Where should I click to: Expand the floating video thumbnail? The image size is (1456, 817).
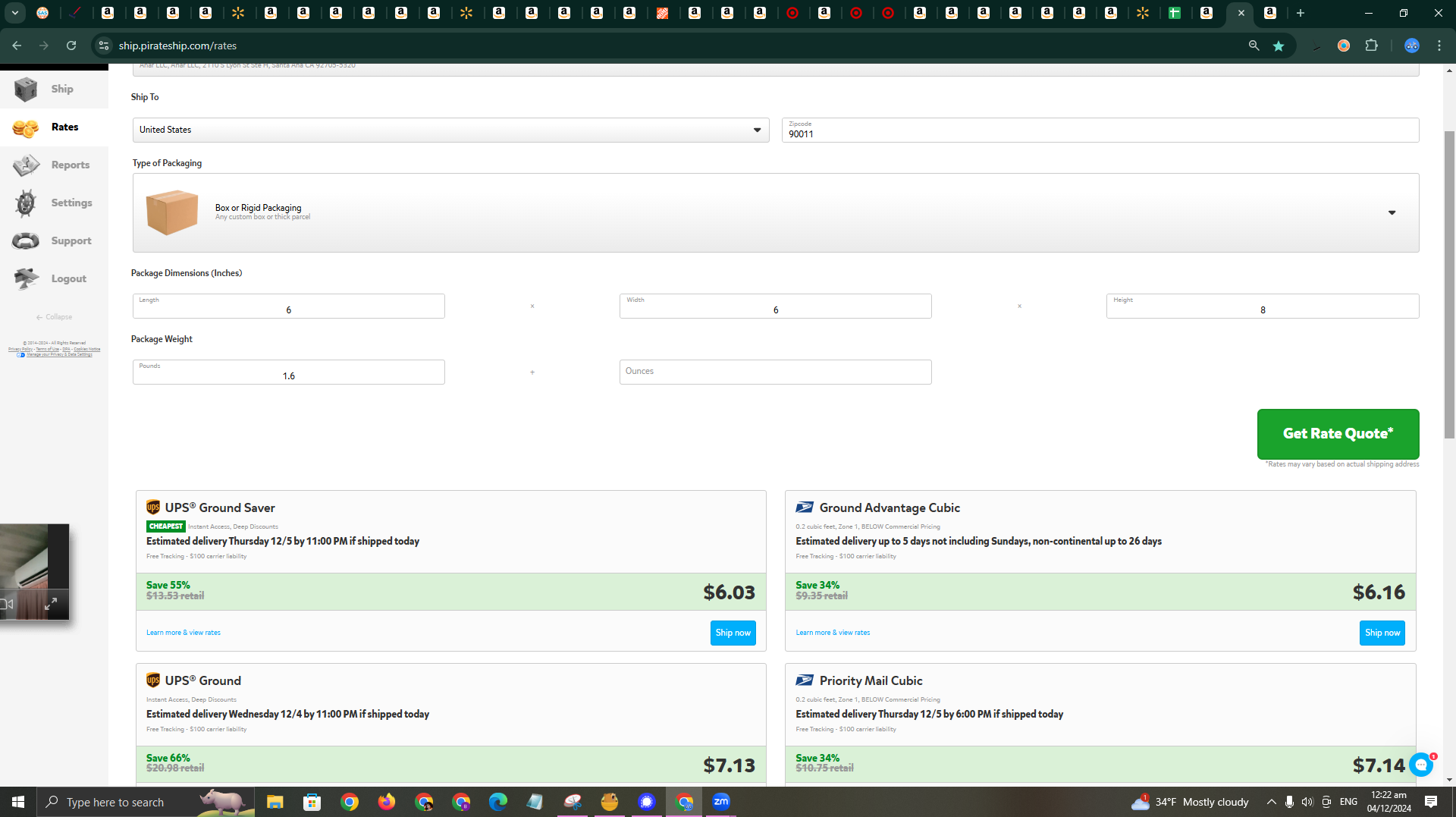tap(51, 604)
